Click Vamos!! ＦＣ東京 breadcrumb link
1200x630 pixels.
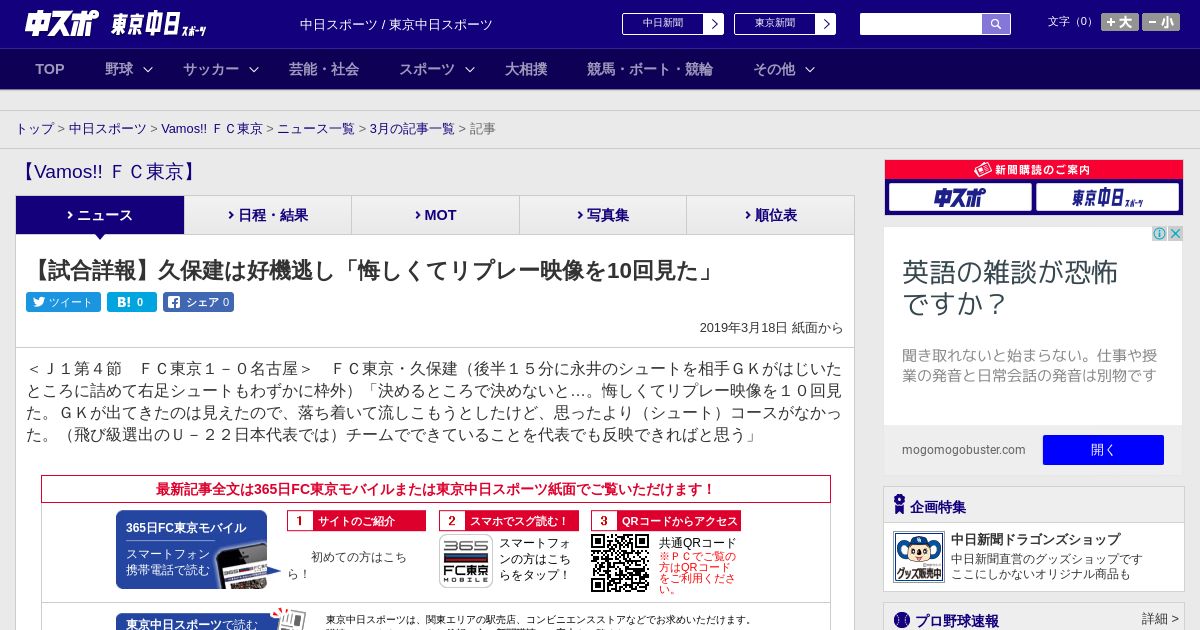click(212, 129)
